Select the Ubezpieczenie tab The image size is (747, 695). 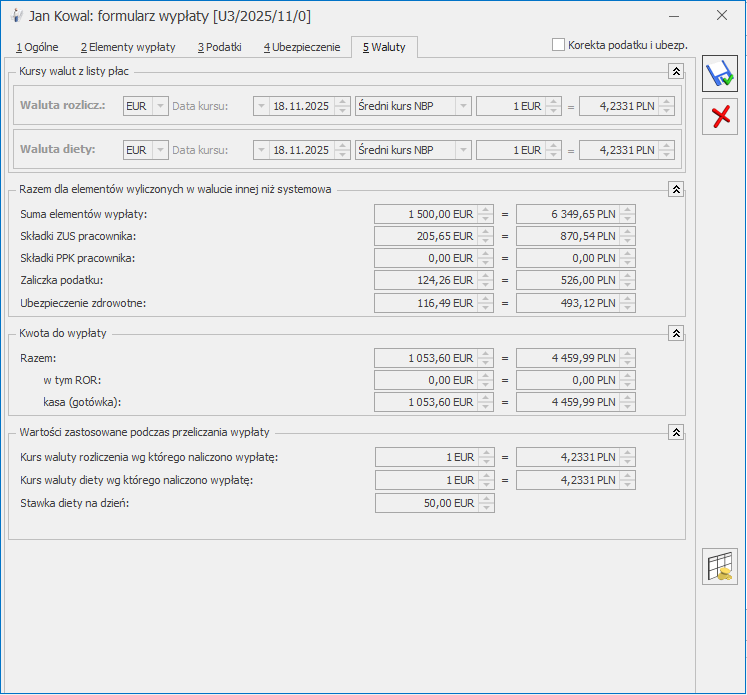[302, 47]
